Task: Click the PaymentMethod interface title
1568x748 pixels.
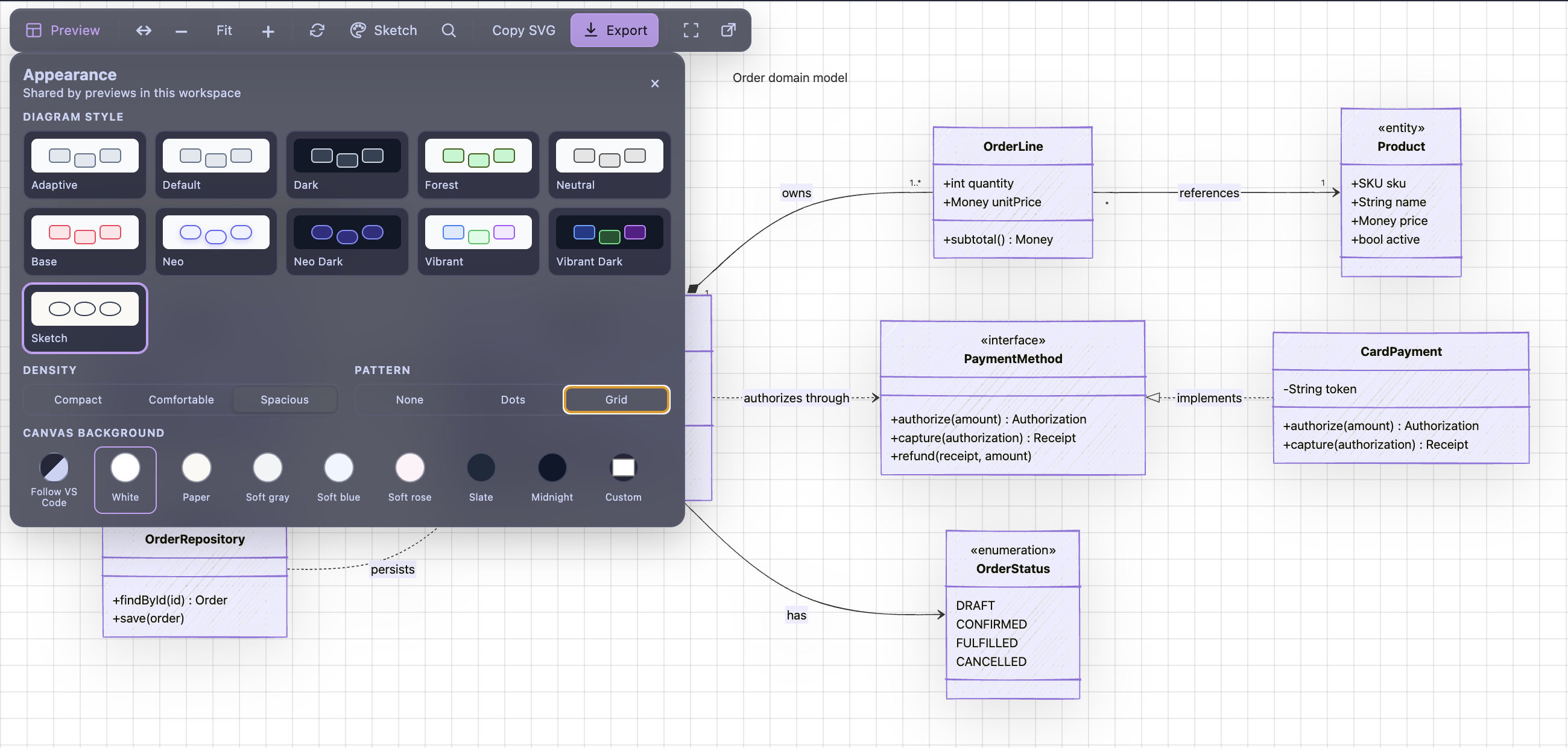Action: 1013,358
